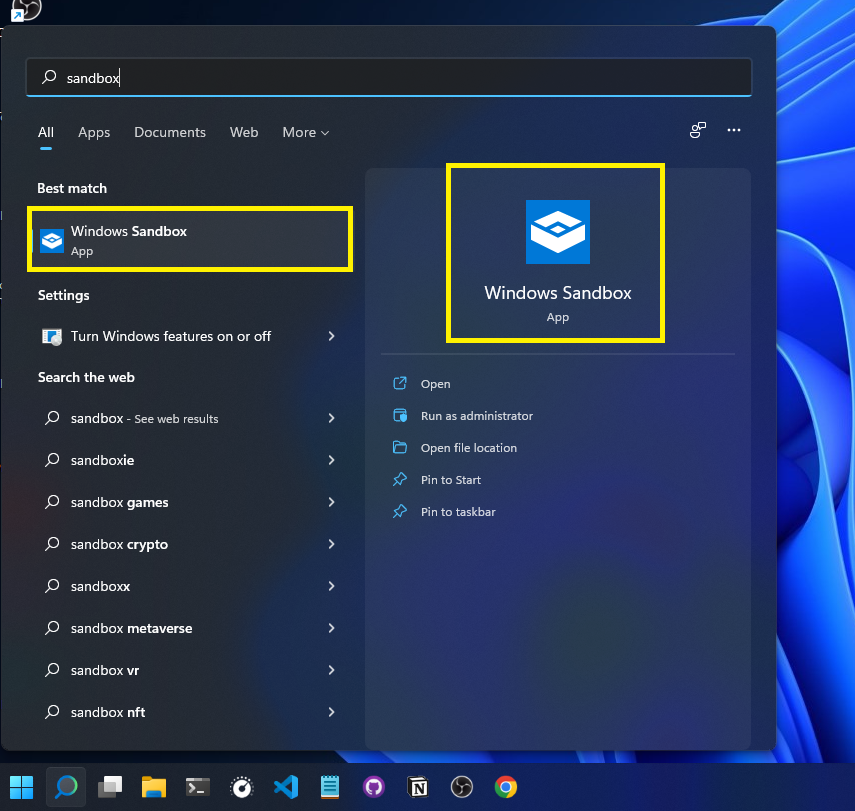Switch to the Apps filter tab

point(94,133)
